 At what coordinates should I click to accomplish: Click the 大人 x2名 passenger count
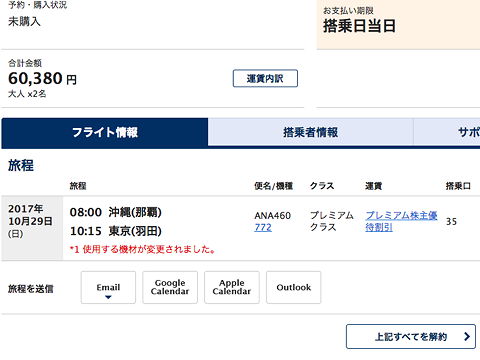[x=27, y=94]
